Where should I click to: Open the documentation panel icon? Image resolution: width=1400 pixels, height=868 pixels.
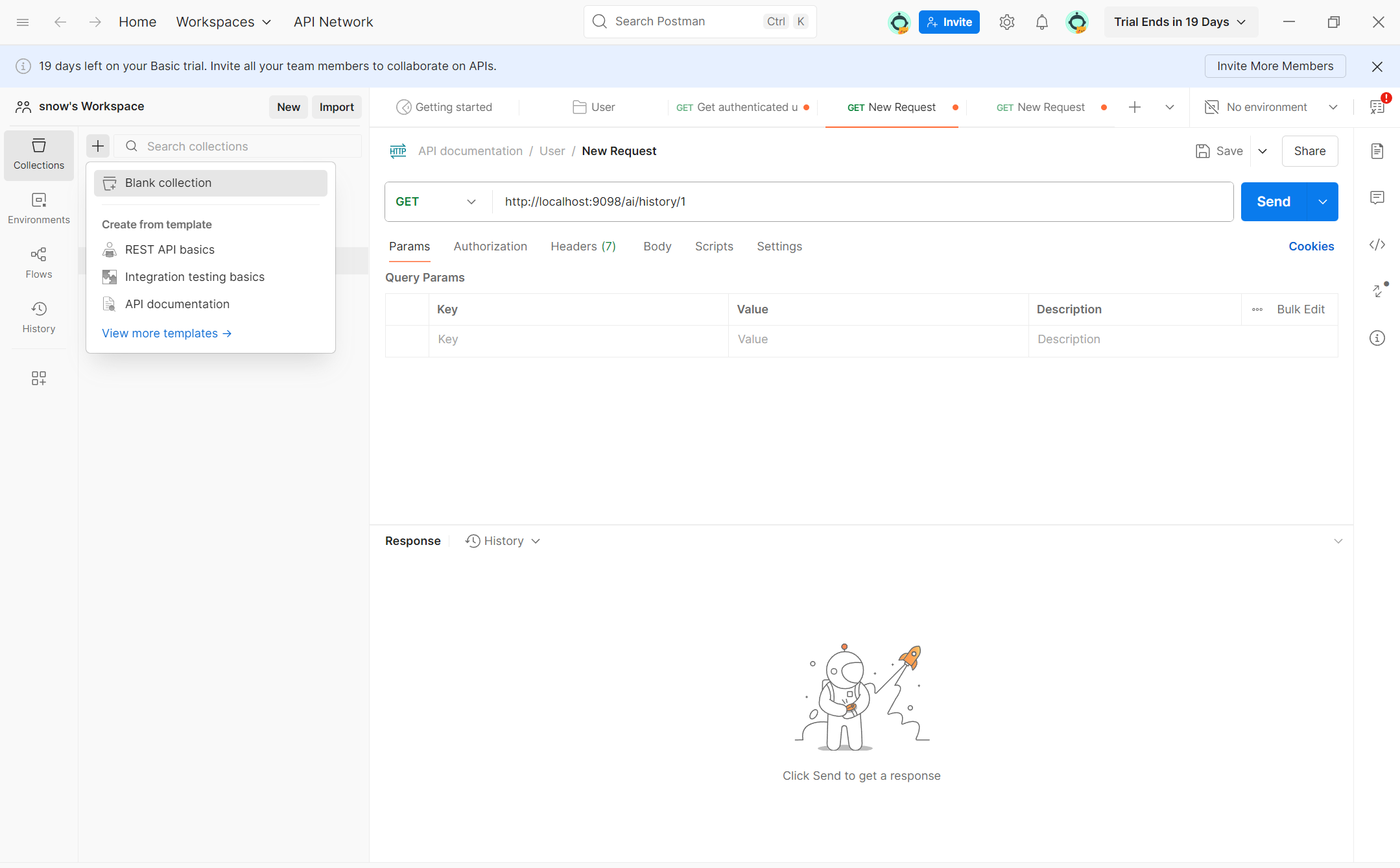click(x=1377, y=151)
